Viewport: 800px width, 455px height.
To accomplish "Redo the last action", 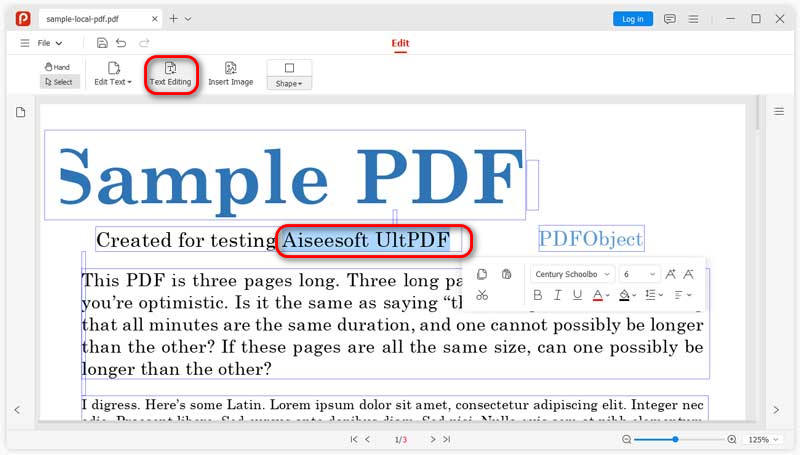I will (x=144, y=43).
